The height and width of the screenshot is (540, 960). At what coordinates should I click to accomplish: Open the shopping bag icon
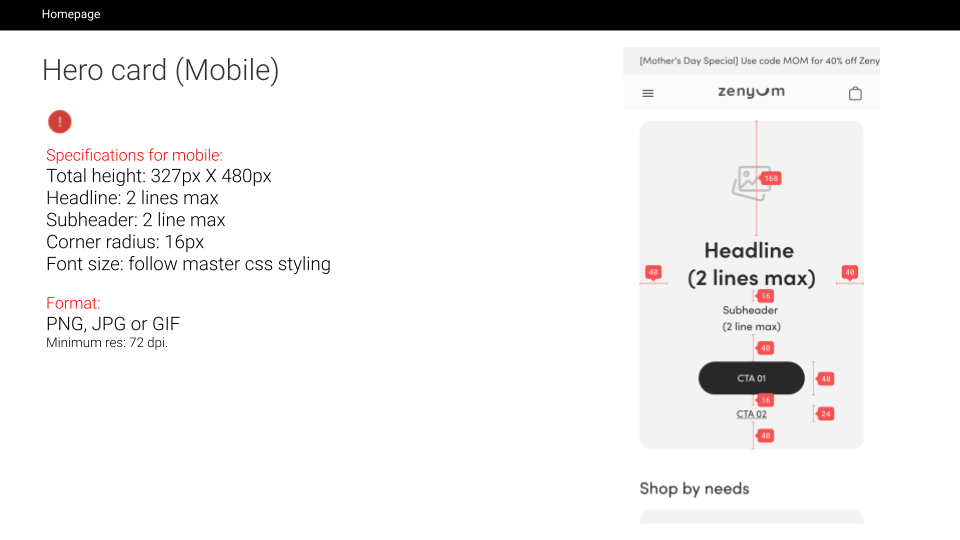point(855,93)
